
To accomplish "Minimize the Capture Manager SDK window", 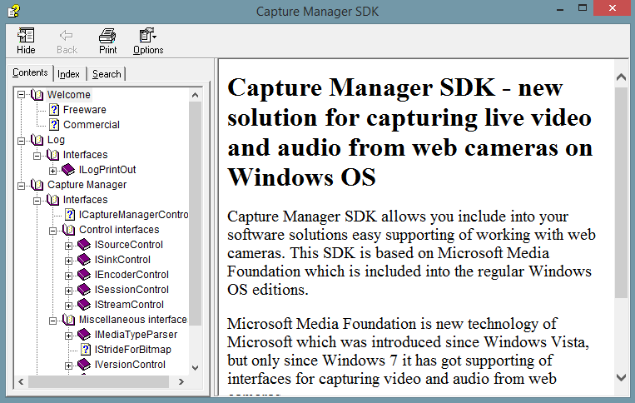I will pos(560,9).
